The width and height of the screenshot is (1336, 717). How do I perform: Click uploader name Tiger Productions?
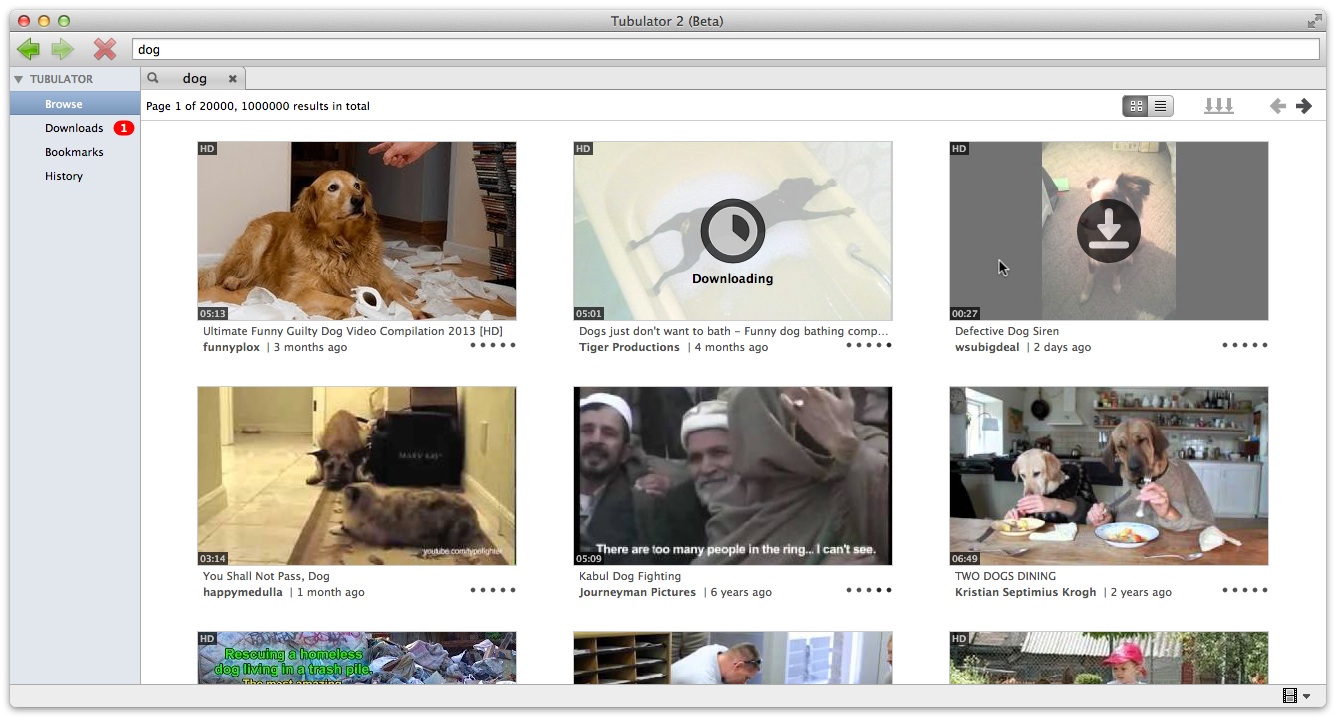point(629,347)
